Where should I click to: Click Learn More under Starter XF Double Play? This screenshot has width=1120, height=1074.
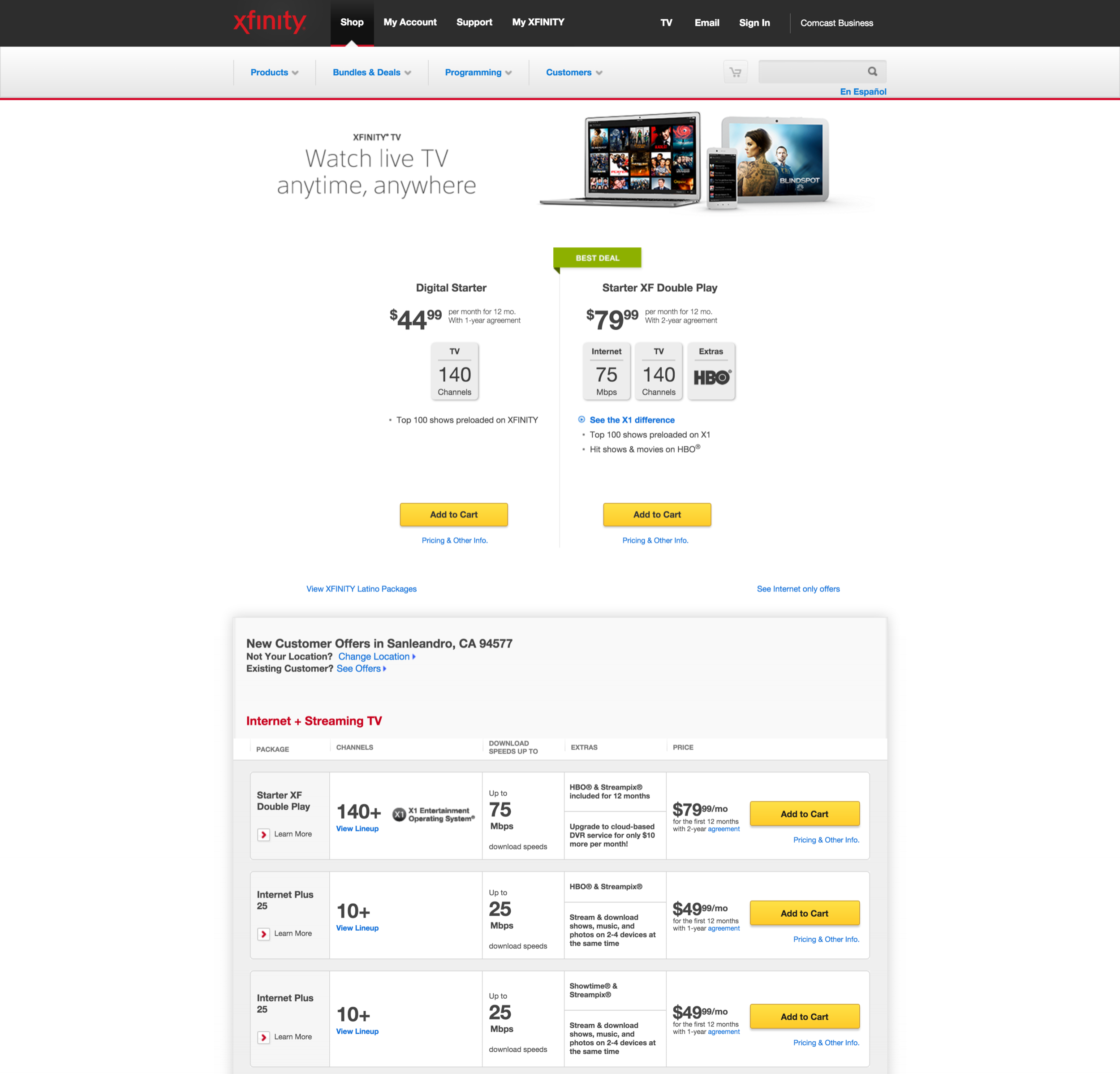point(293,834)
